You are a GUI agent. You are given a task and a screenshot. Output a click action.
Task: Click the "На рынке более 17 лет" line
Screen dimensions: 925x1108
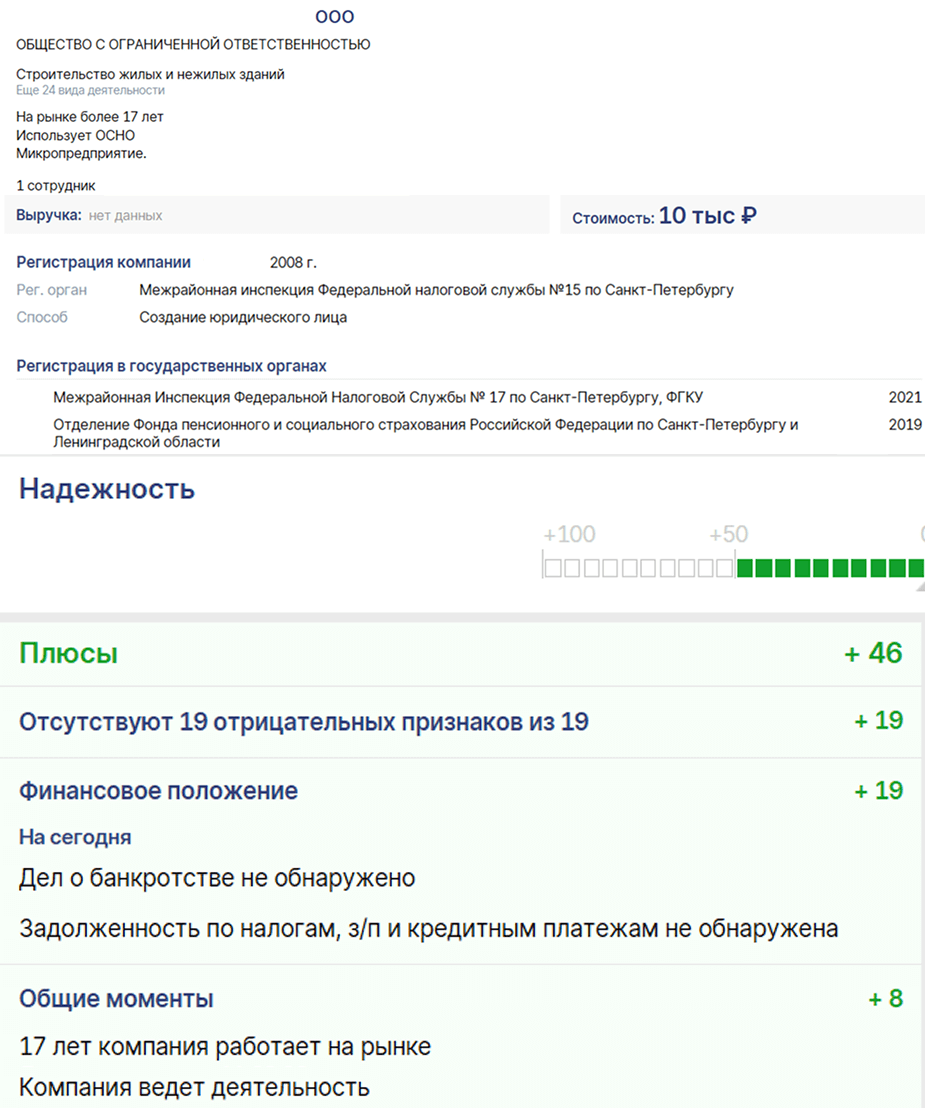[x=90, y=117]
